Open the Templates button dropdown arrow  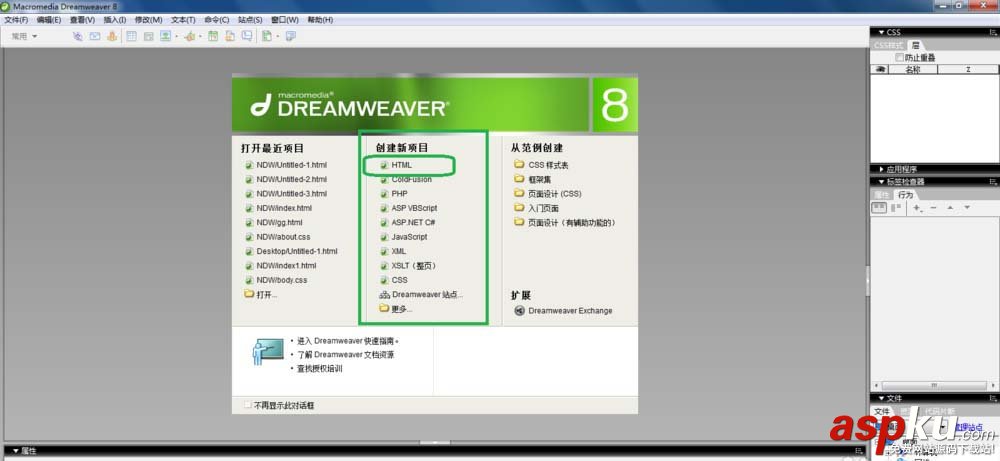pos(279,37)
